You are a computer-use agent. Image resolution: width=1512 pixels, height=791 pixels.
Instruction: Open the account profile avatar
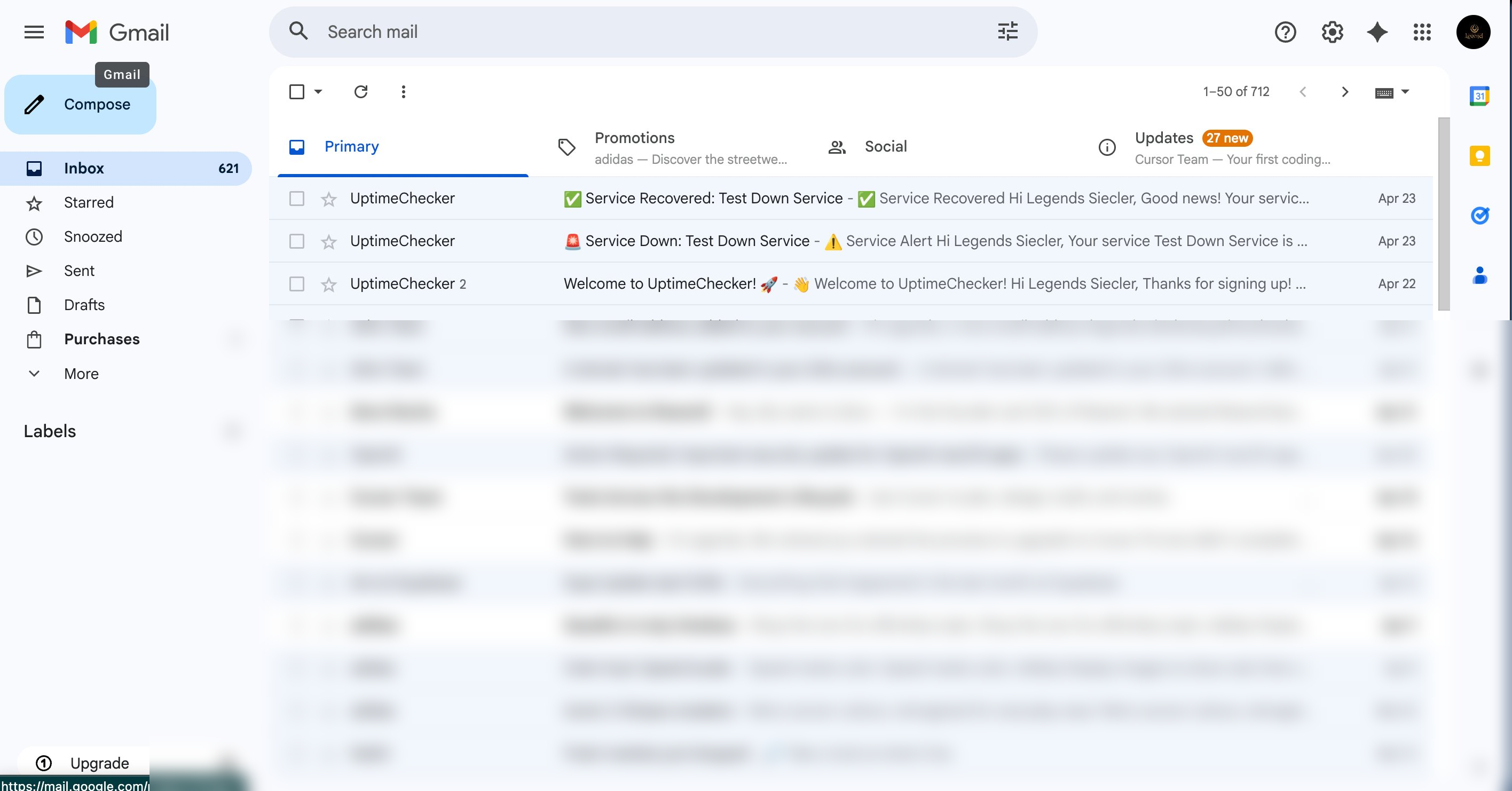pyautogui.click(x=1472, y=31)
